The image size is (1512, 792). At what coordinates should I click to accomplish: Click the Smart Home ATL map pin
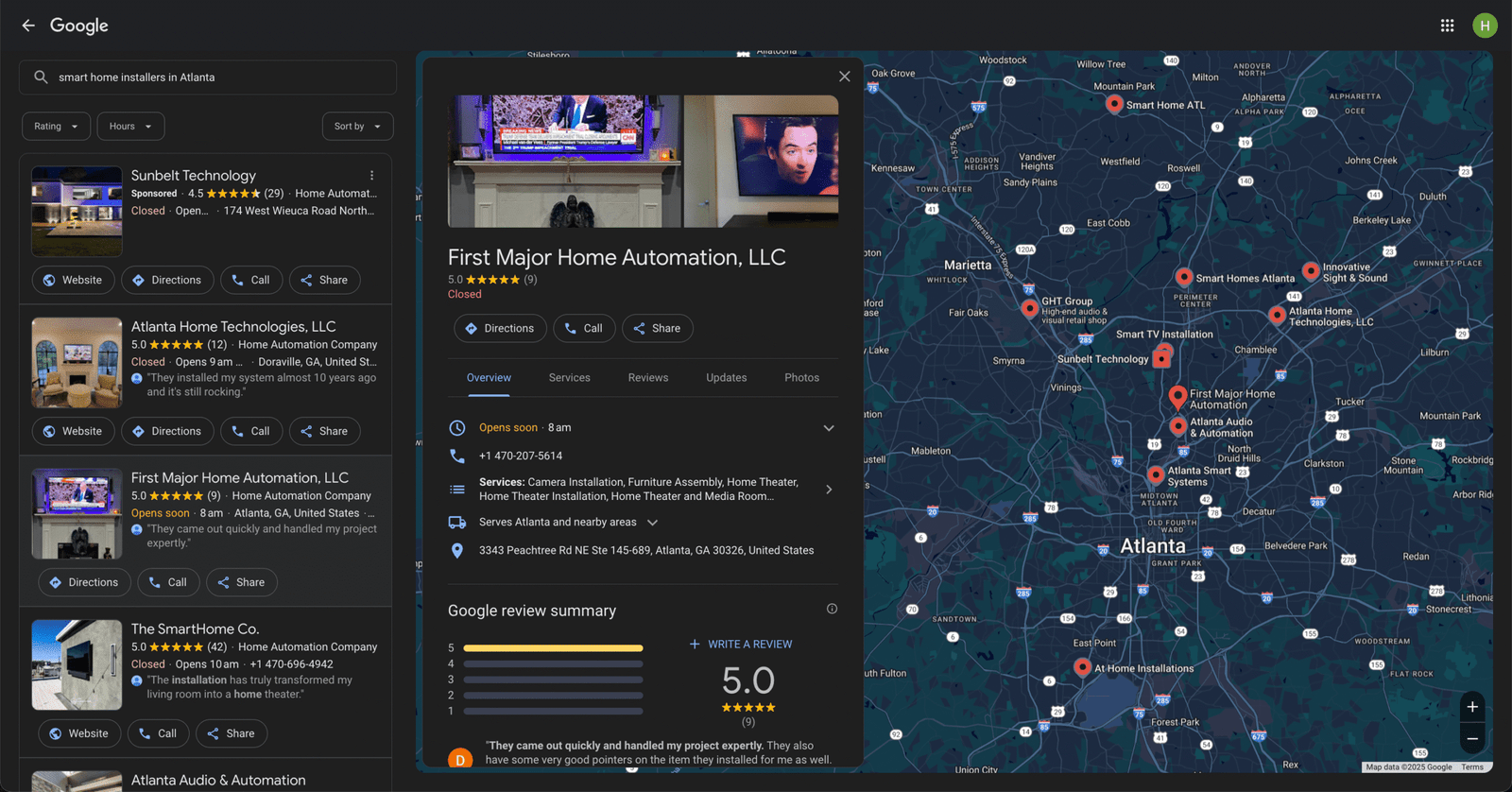[1114, 104]
